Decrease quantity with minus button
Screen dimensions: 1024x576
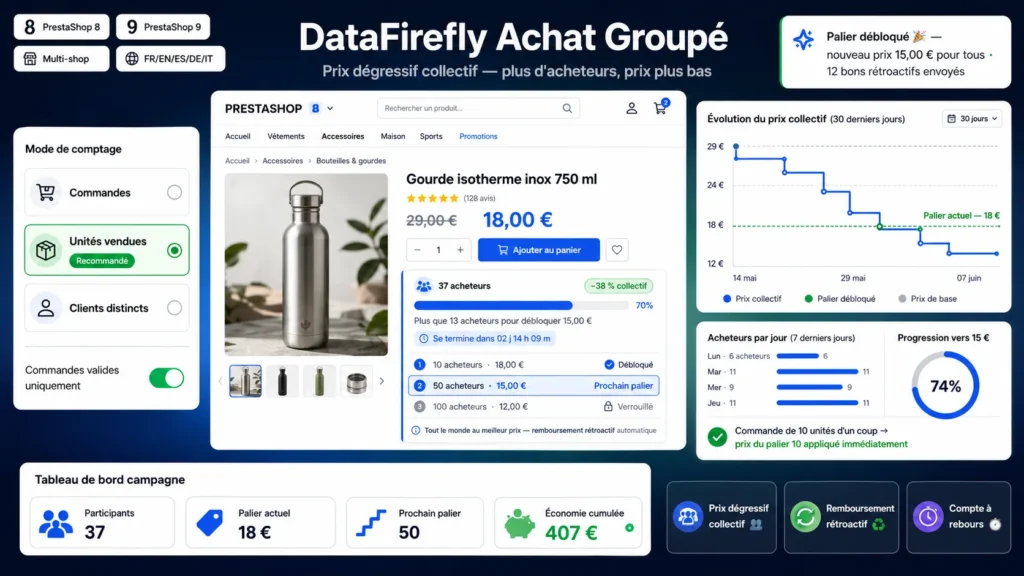417,249
